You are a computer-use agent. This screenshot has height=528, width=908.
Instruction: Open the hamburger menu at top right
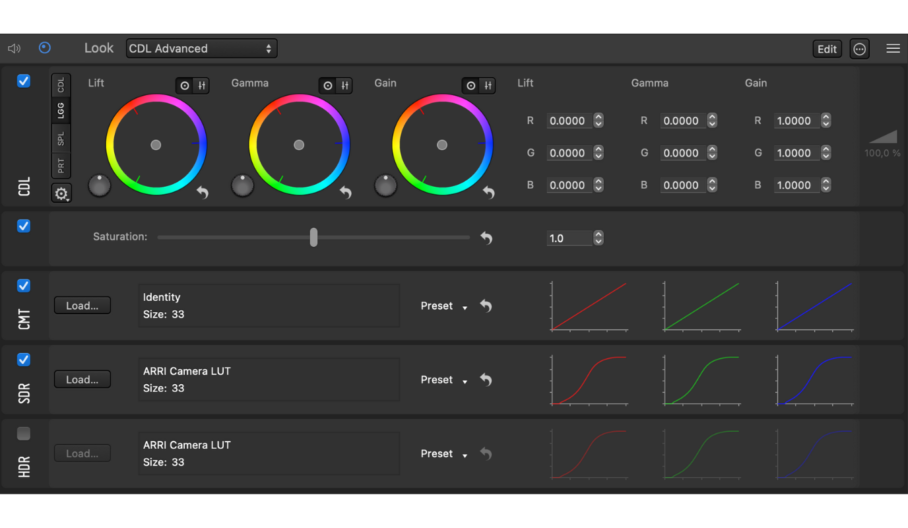893,48
